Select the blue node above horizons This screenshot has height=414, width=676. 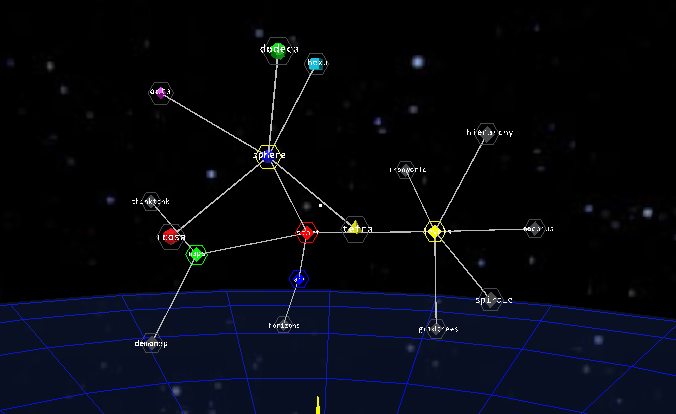[299, 278]
